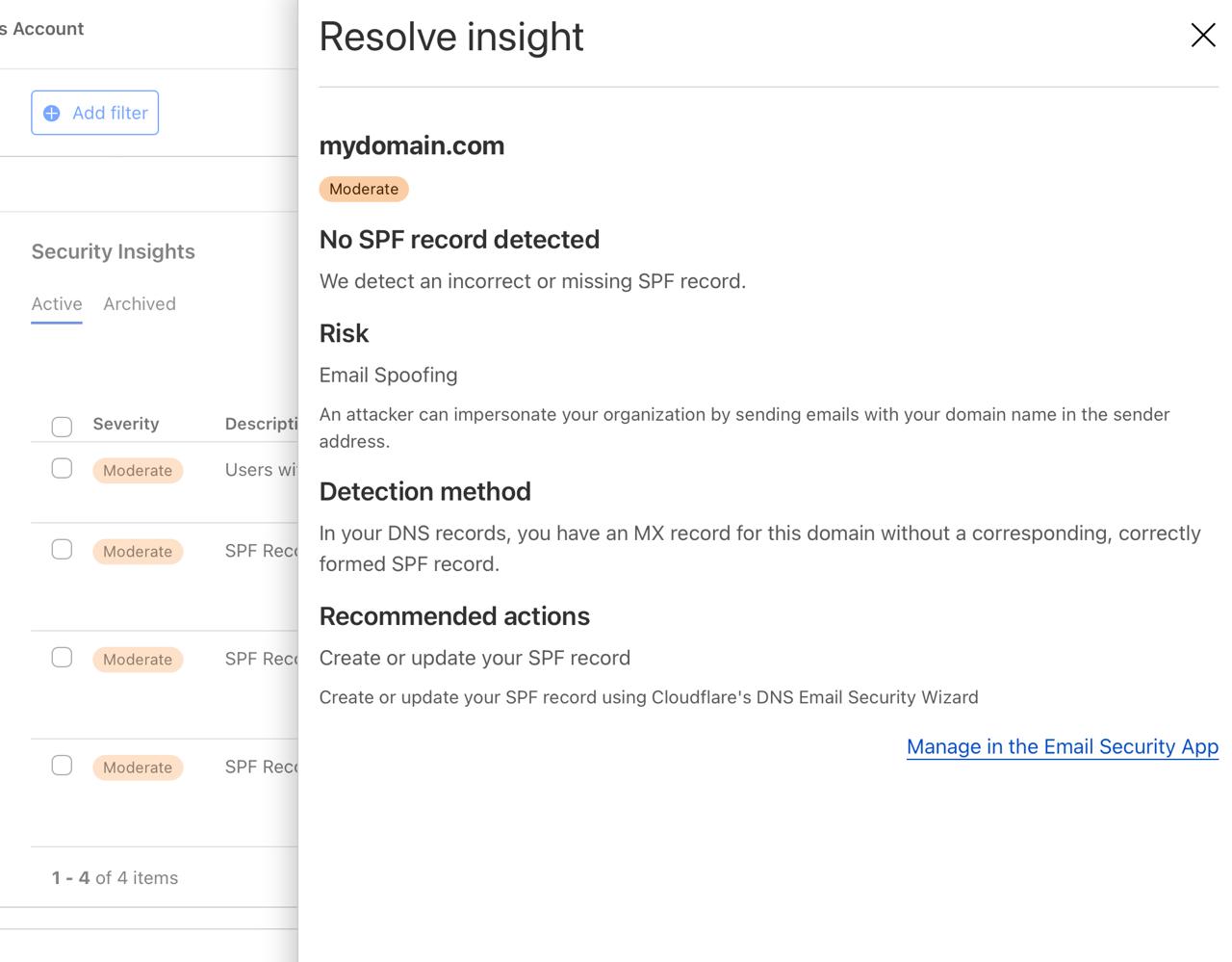Click the mydomain.com heading
Screen dimensions: 1232x962
[x=412, y=145]
